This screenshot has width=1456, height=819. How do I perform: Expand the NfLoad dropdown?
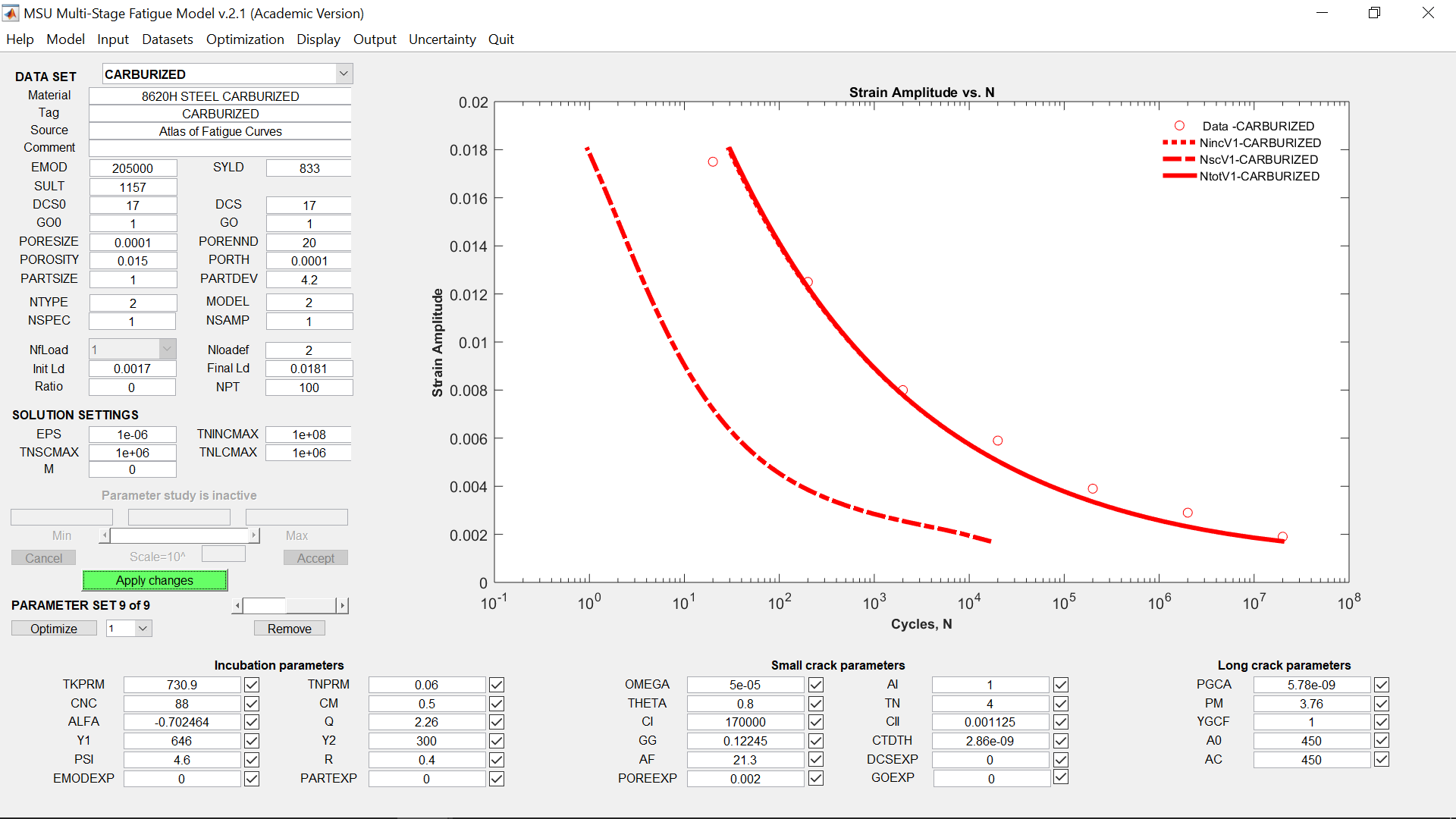point(167,349)
